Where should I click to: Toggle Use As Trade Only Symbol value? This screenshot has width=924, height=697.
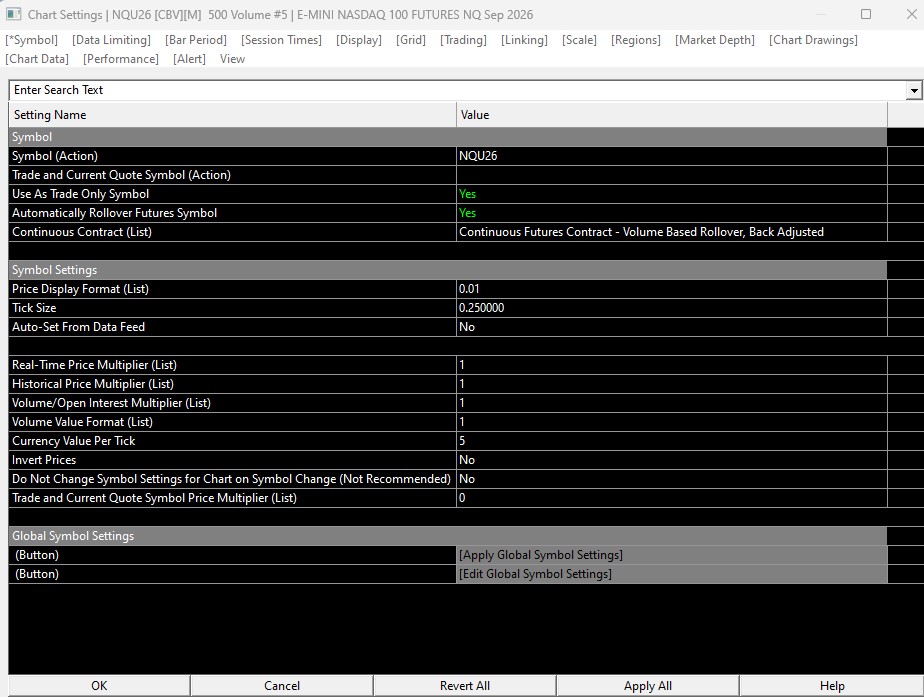(x=672, y=194)
